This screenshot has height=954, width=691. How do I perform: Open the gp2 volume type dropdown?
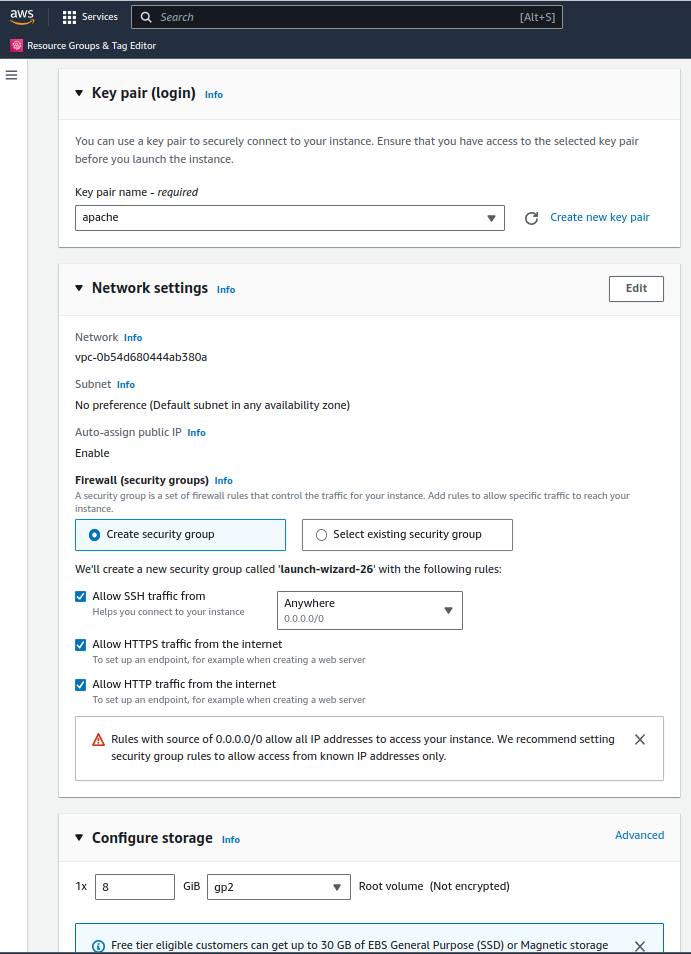pos(279,887)
